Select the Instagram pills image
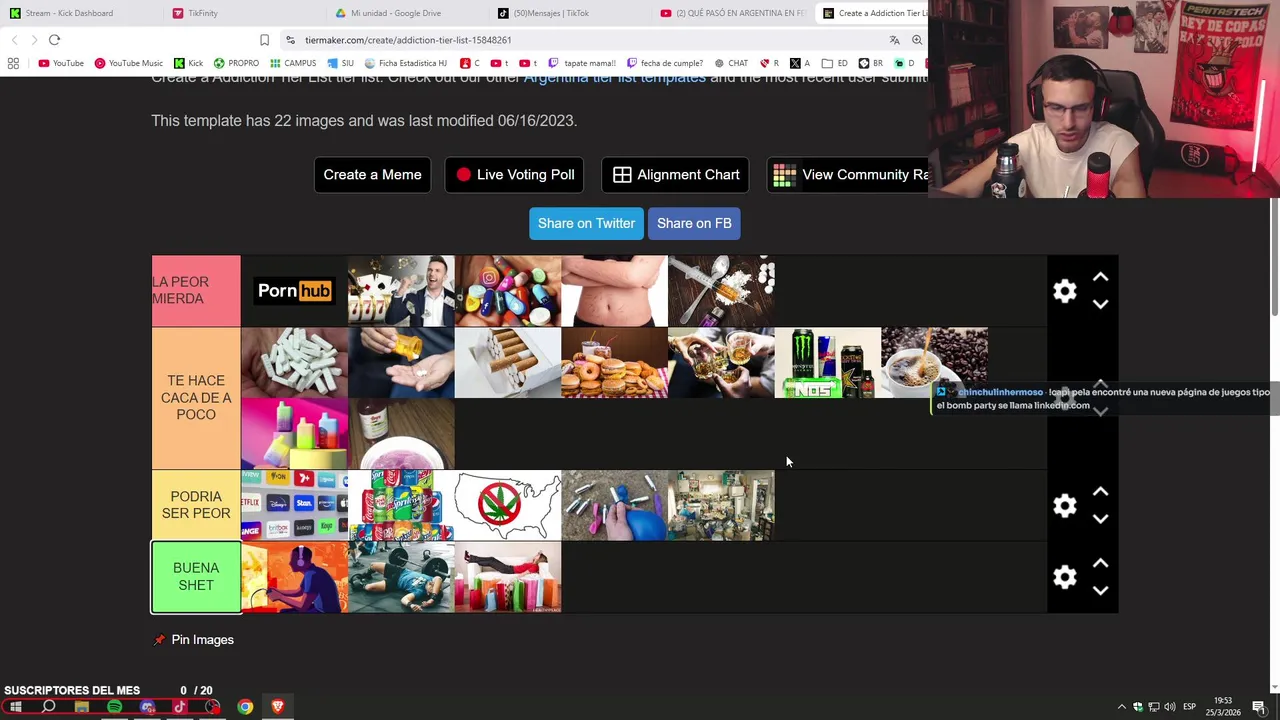Image resolution: width=1280 pixels, height=720 pixels. (508, 291)
